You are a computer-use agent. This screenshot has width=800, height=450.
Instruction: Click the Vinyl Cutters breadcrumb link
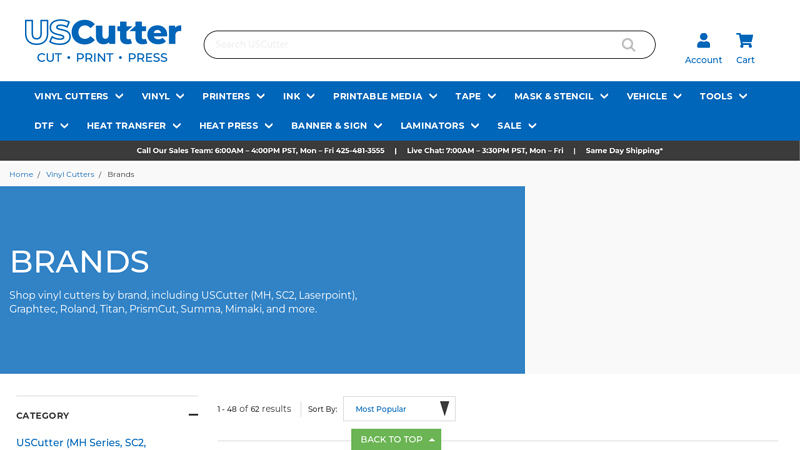click(70, 174)
